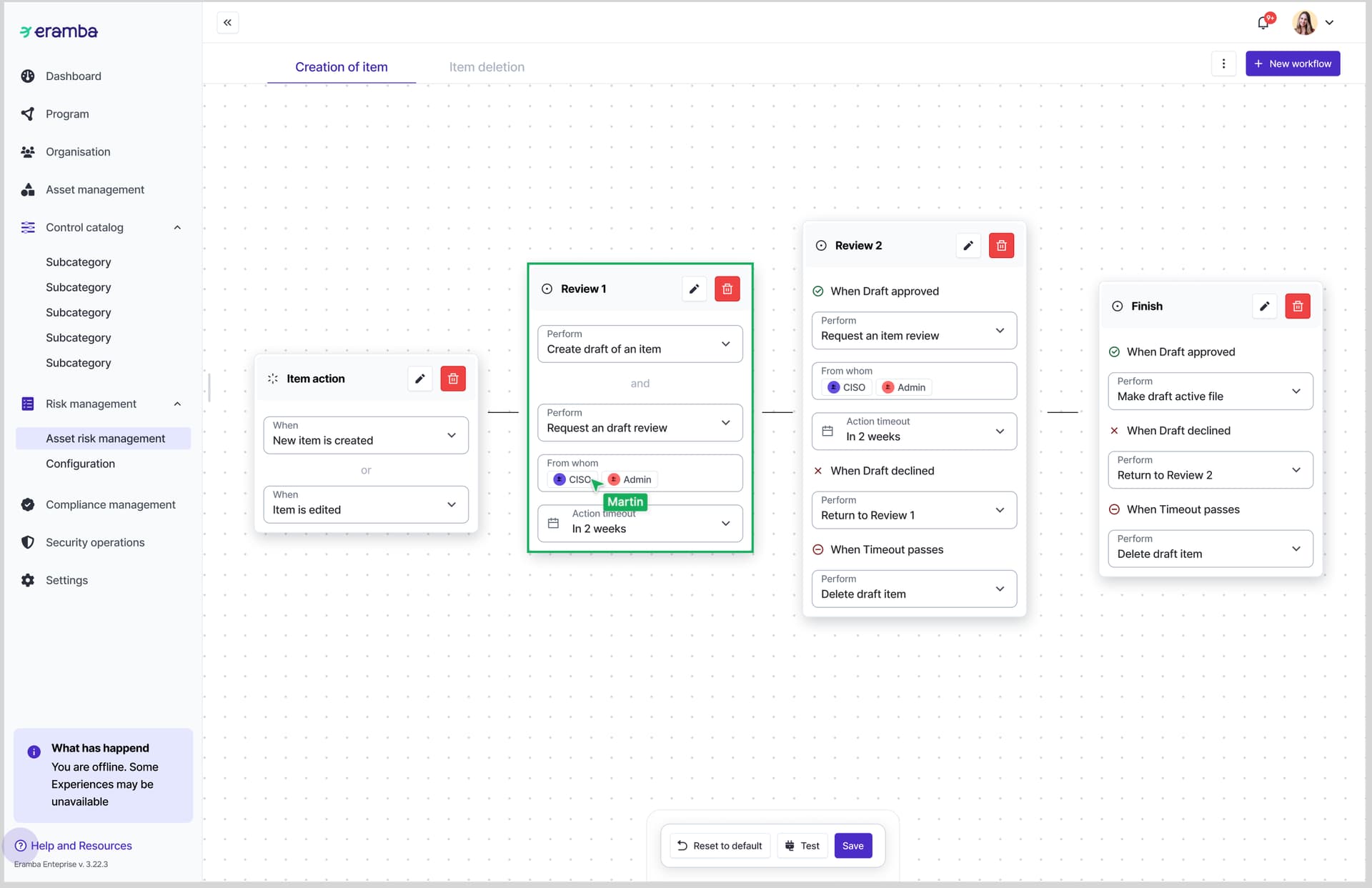Viewport: 1372px width, 888px height.
Task: Delete the Review 1 step
Action: pos(727,289)
